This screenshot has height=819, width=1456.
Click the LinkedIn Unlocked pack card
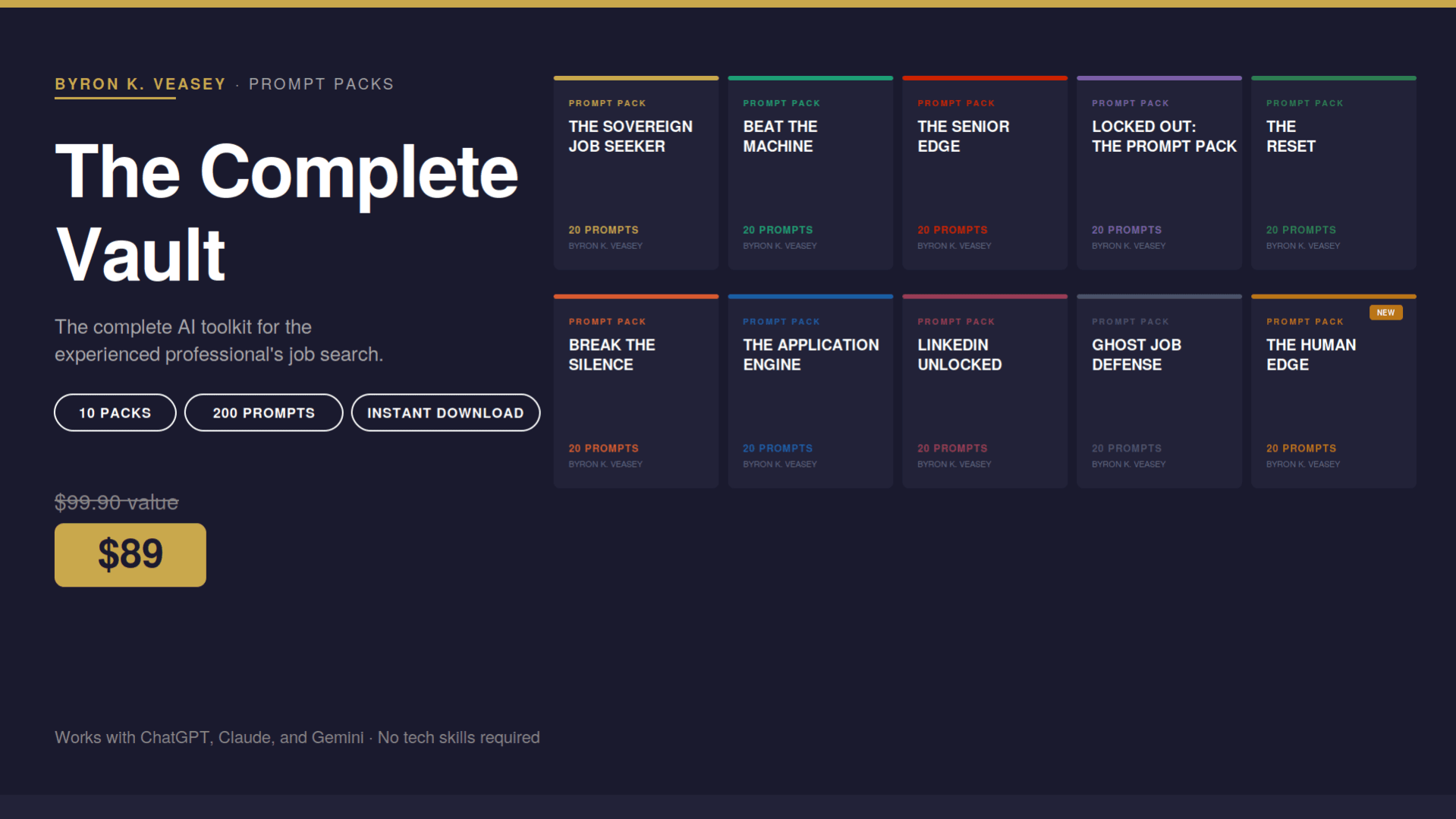point(985,392)
